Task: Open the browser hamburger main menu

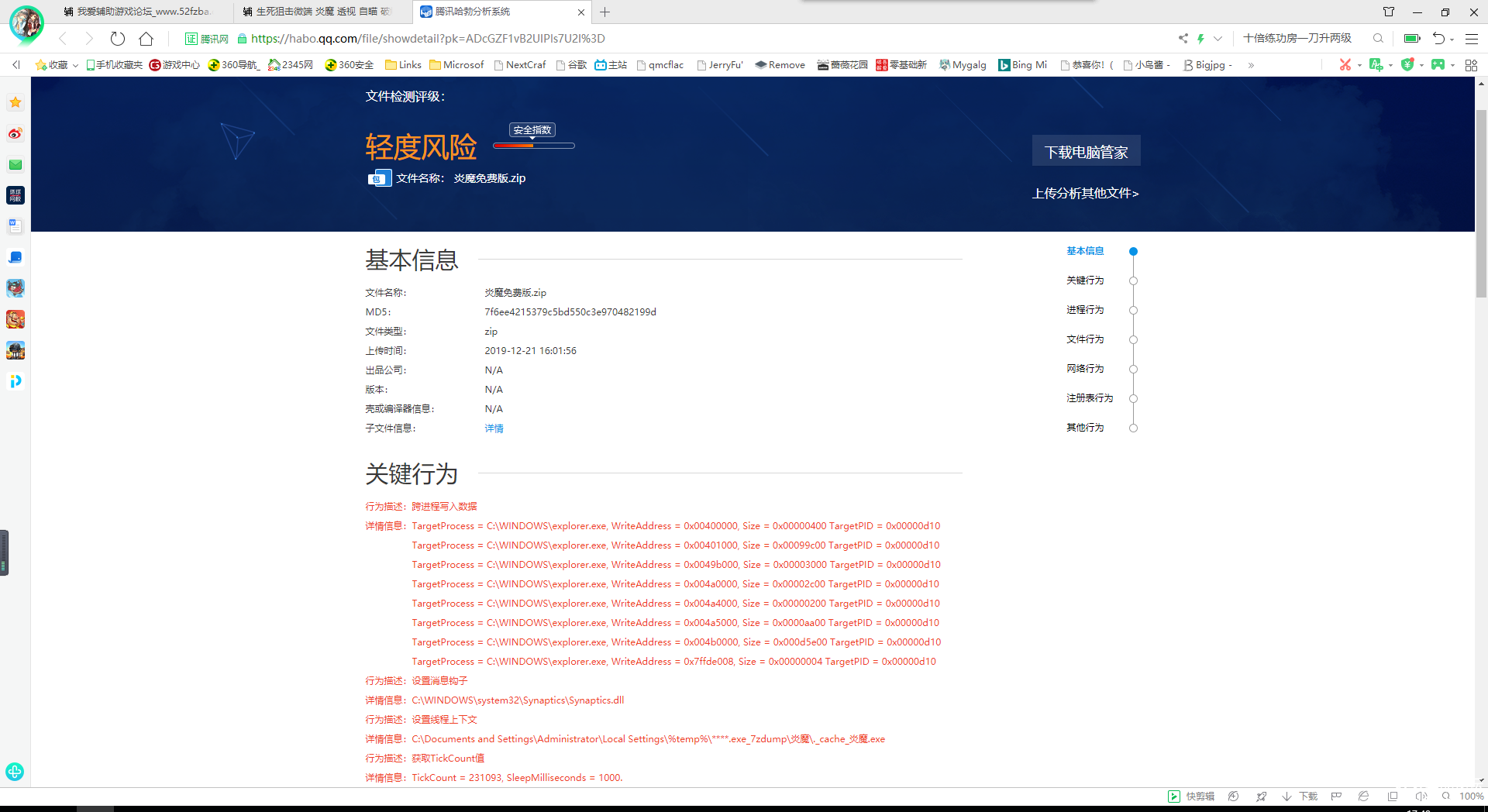Action: point(1472,38)
